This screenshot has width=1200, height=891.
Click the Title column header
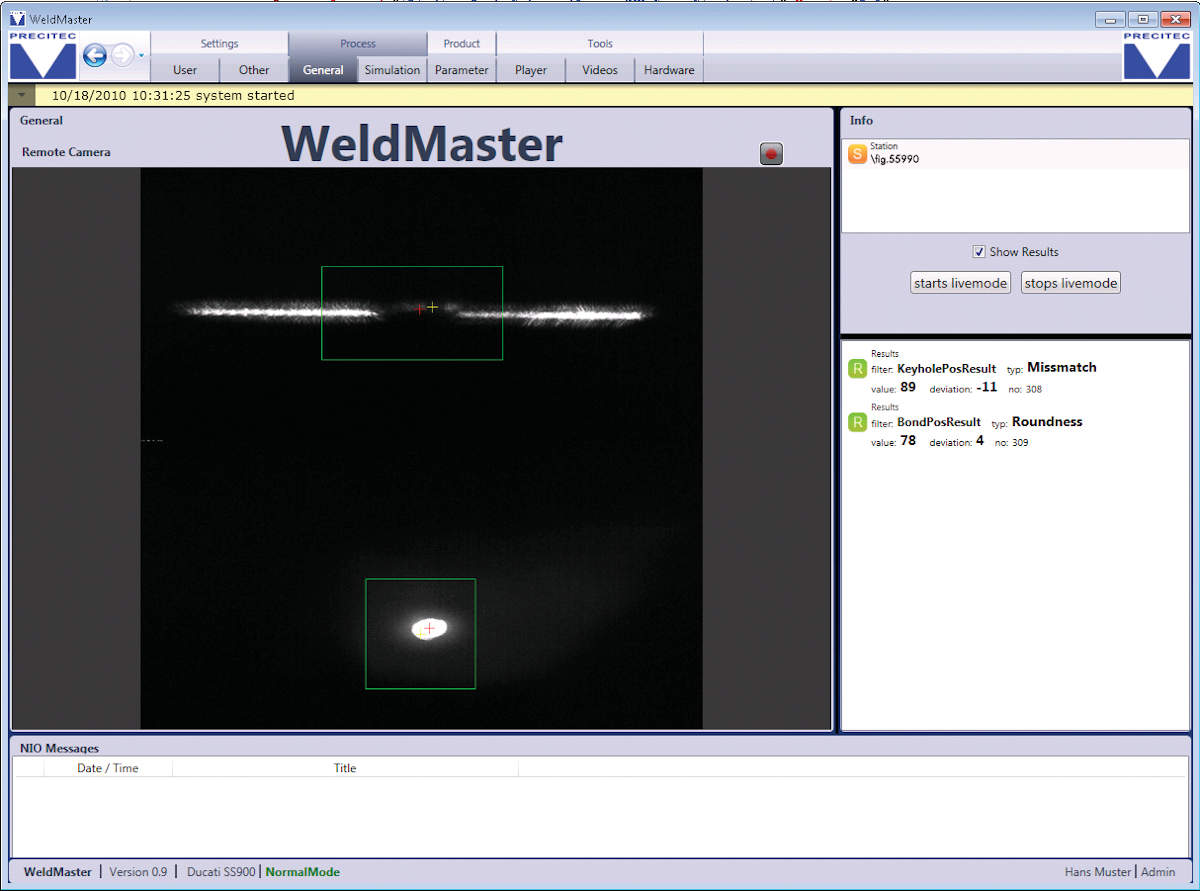click(345, 768)
